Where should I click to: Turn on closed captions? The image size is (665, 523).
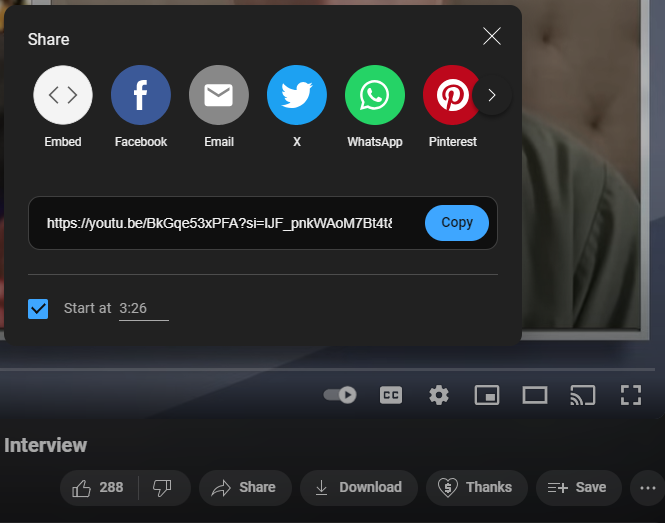pyautogui.click(x=391, y=395)
